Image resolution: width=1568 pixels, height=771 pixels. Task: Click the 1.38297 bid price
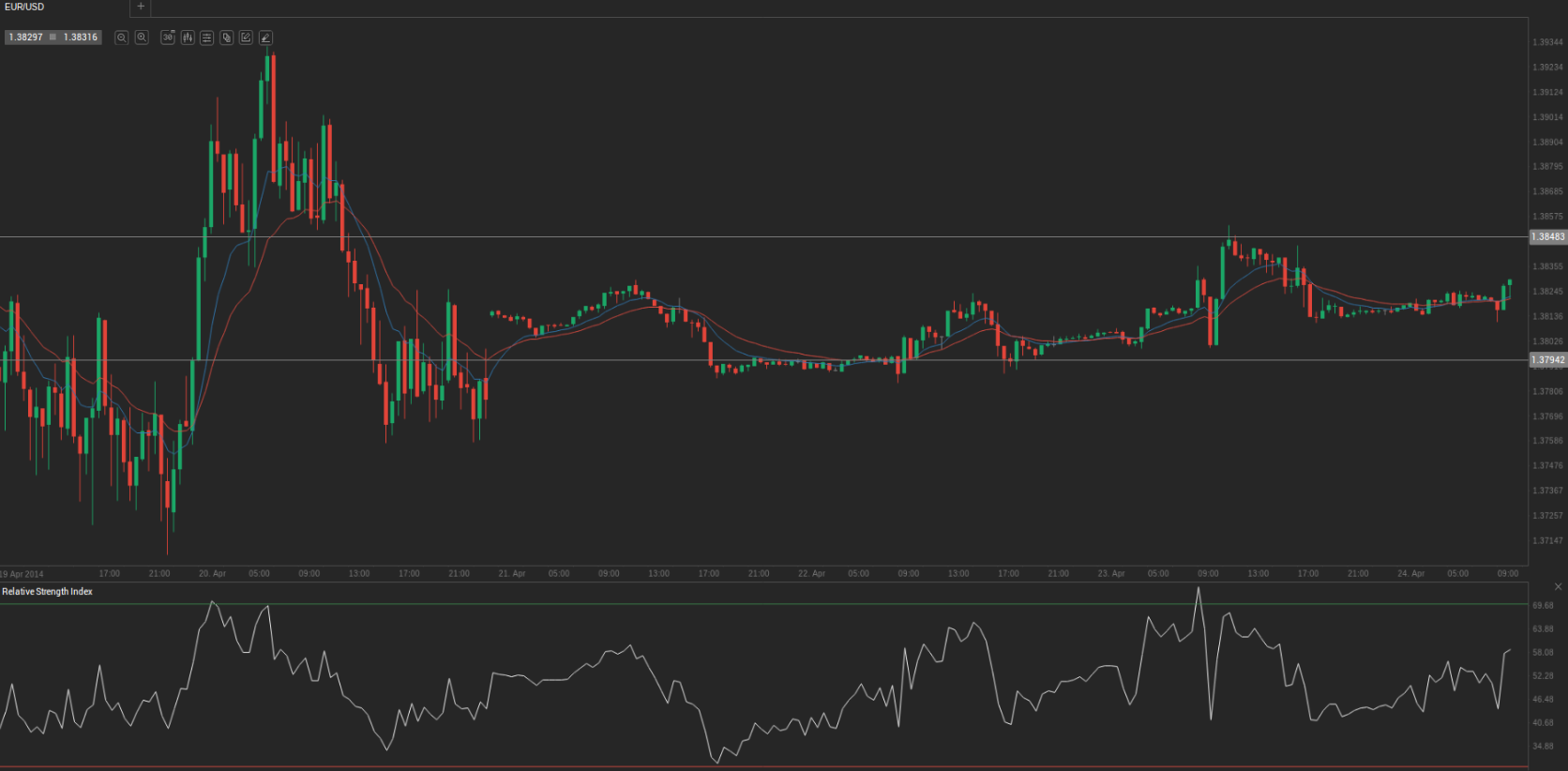(25, 38)
